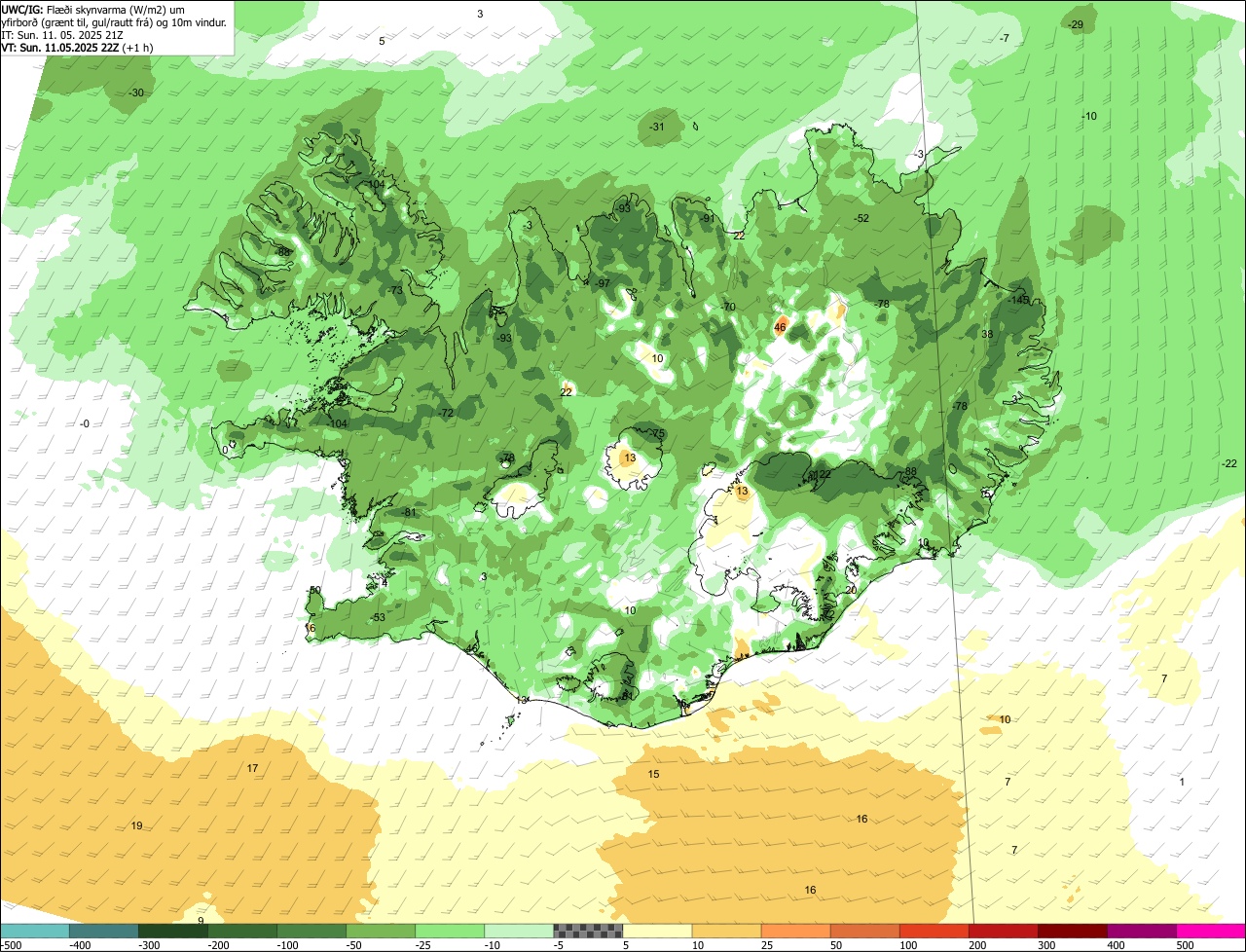
Task: Click the pale green swatch between -10 and -5
Action: [x=519, y=931]
